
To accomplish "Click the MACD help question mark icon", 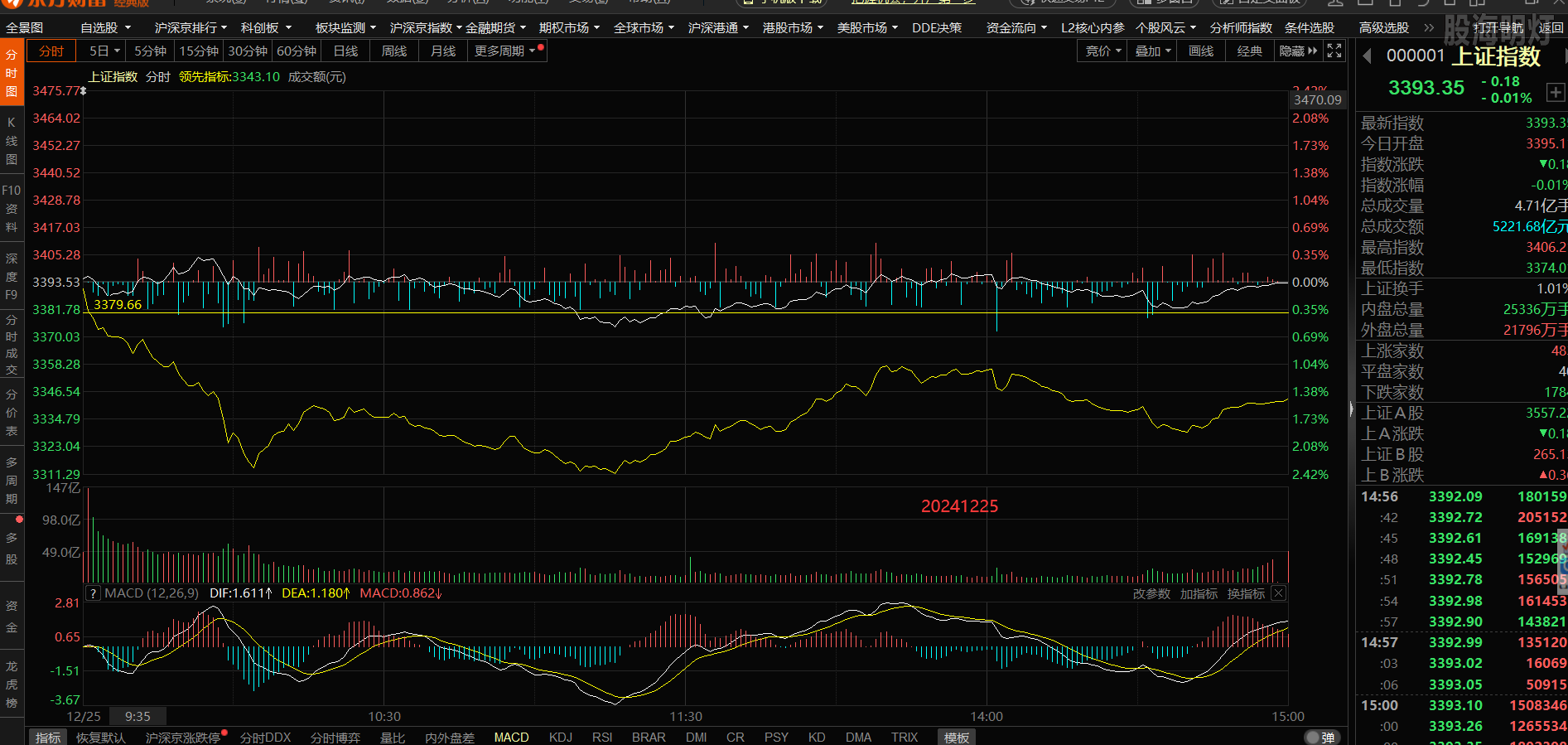I will pyautogui.click(x=94, y=593).
